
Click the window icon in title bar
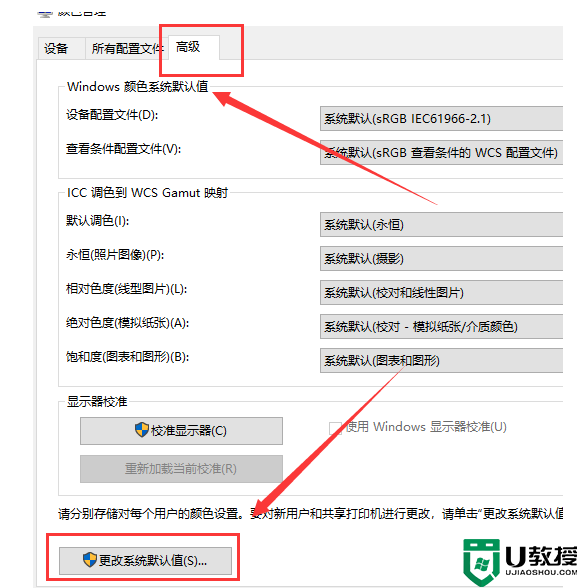[x=45, y=14]
